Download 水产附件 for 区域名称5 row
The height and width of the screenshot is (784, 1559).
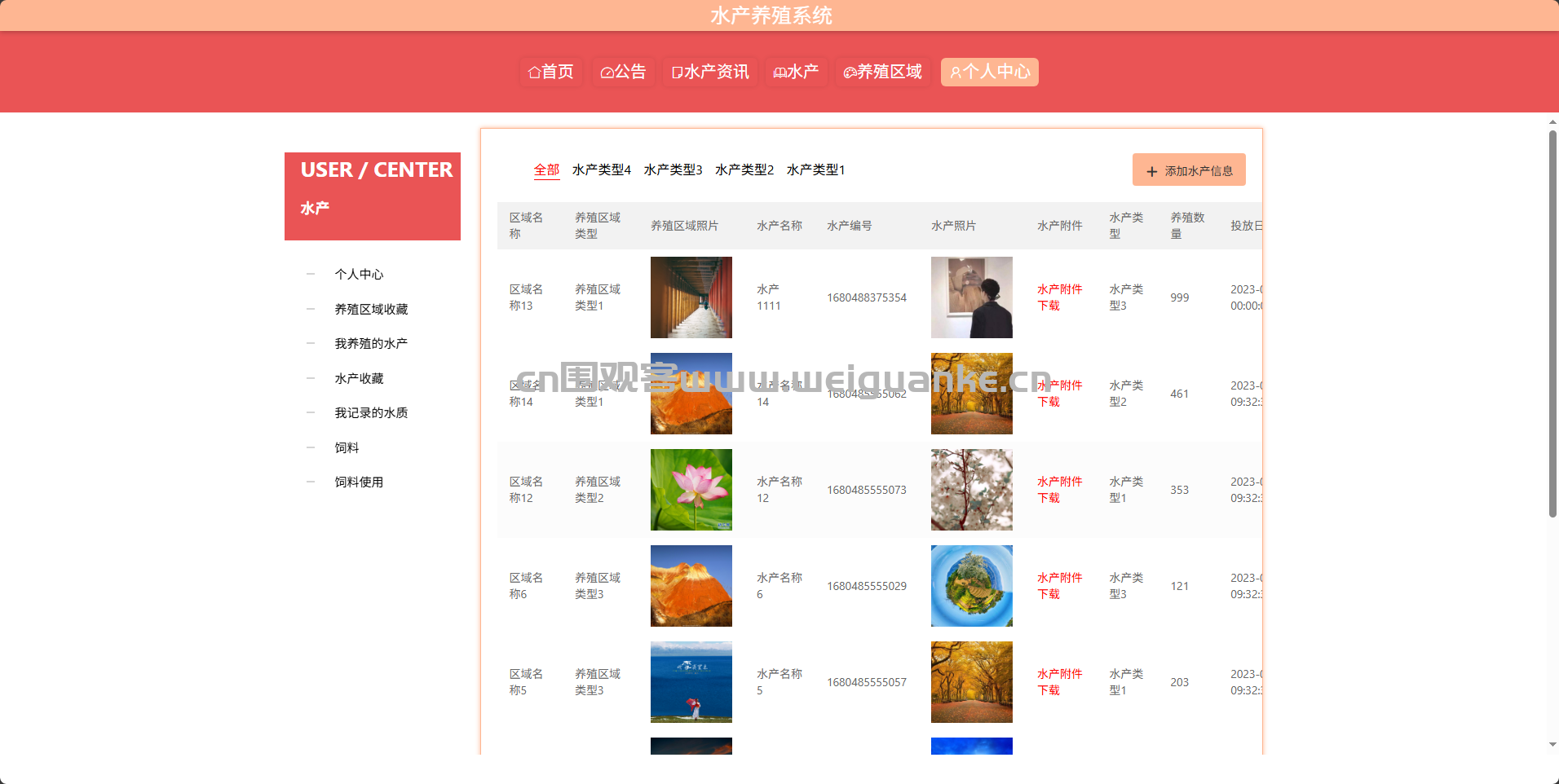[1059, 682]
